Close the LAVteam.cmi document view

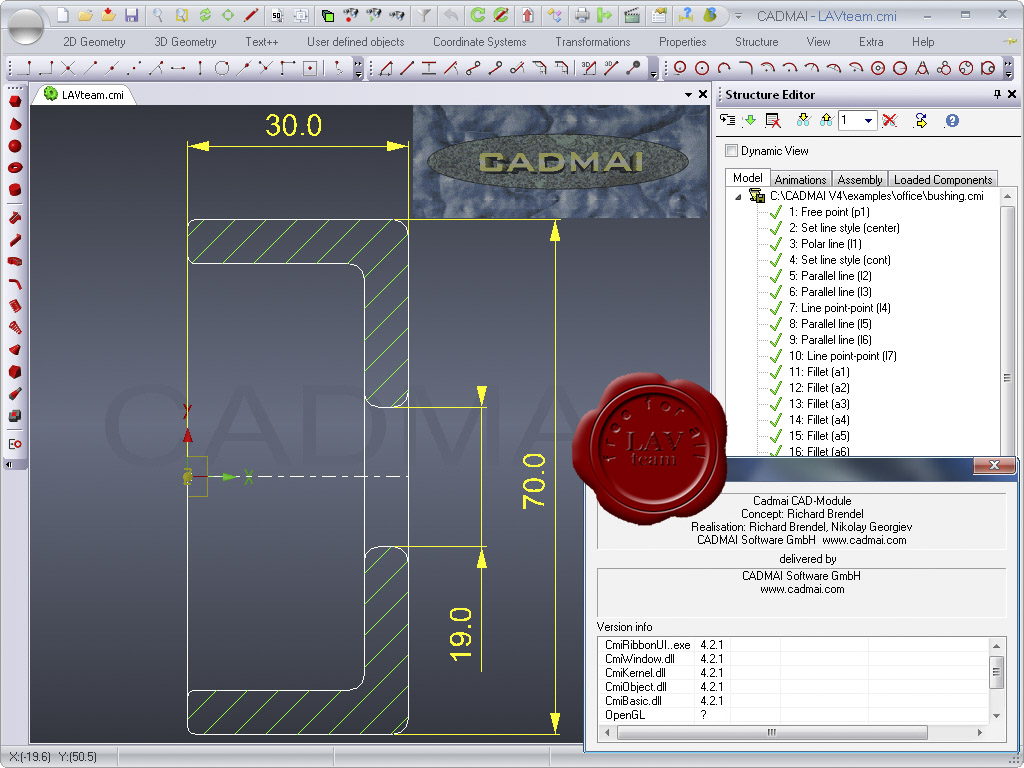click(703, 95)
